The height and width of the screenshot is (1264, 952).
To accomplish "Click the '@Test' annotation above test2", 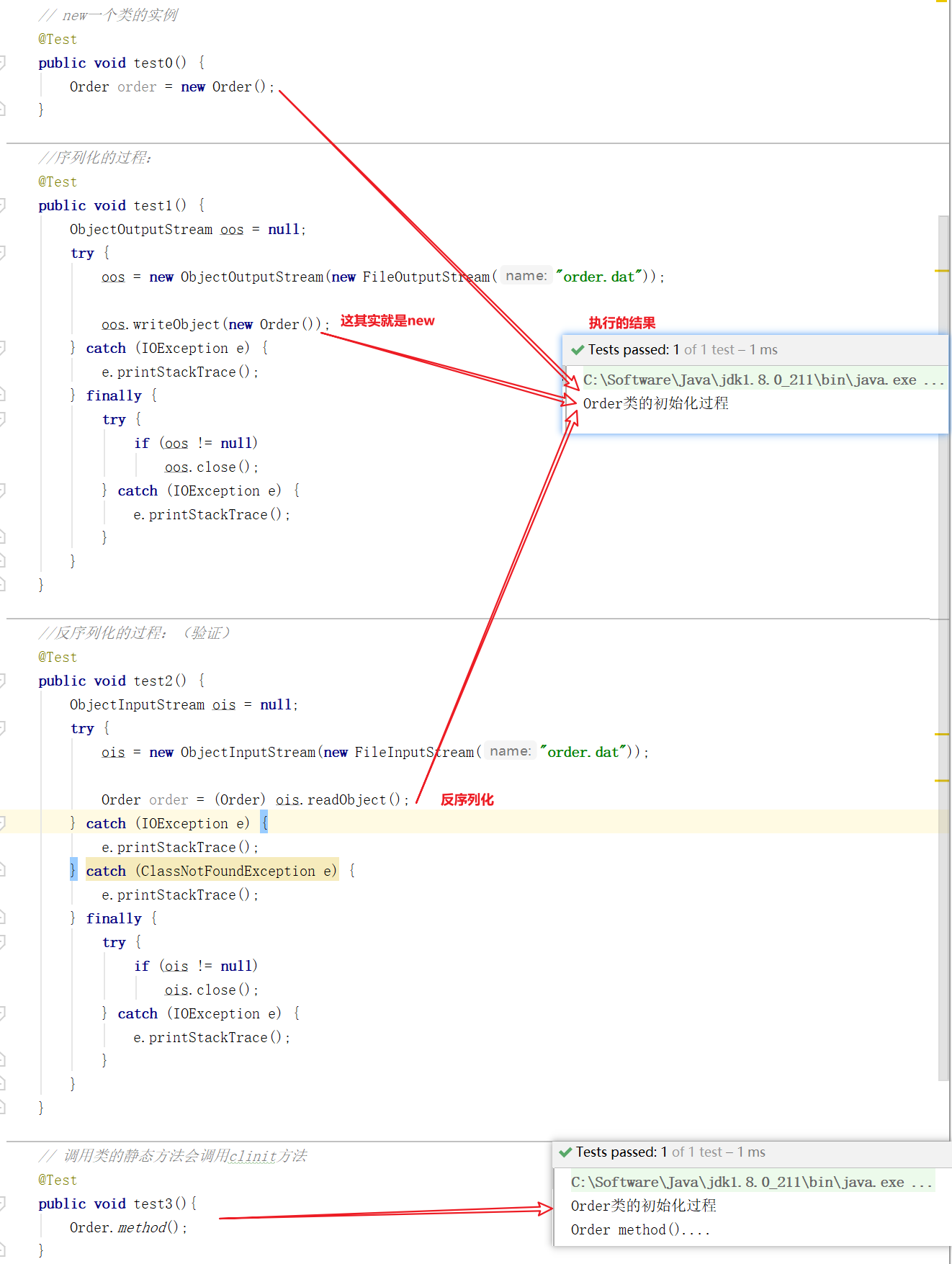I will point(58,657).
